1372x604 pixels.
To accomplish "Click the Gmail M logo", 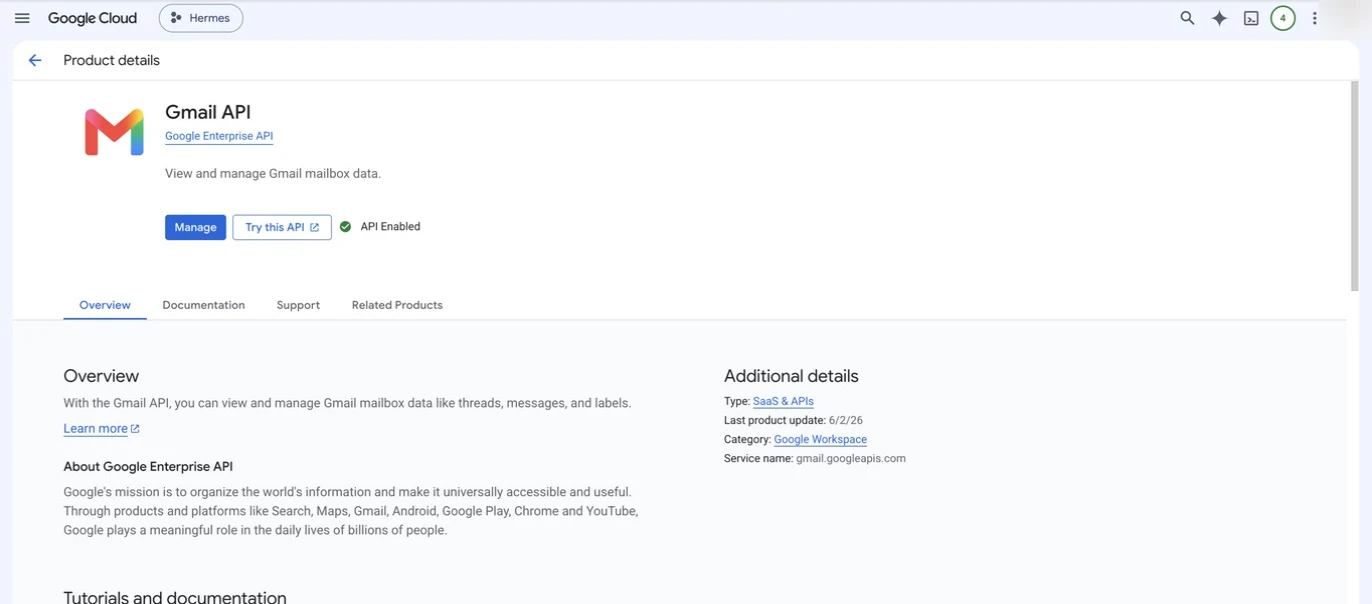I will tap(114, 133).
